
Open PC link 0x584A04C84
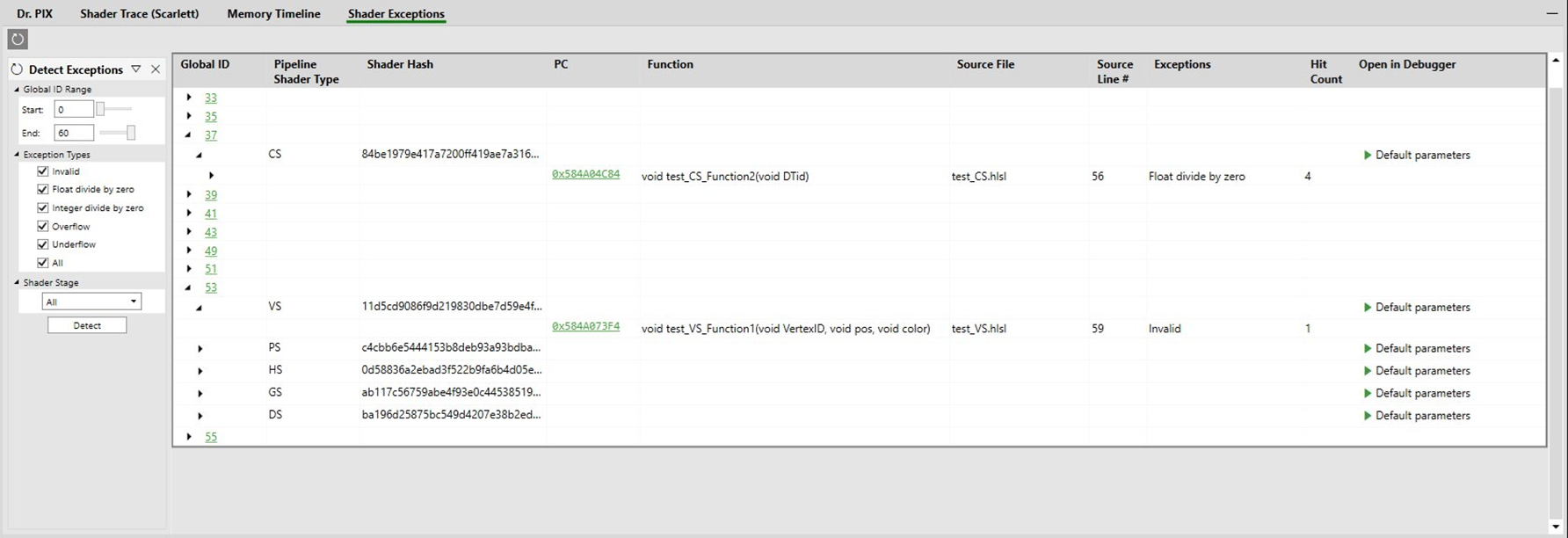[x=585, y=174]
